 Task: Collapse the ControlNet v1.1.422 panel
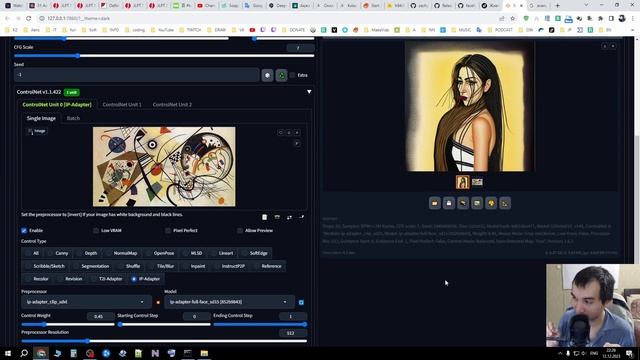coord(309,92)
